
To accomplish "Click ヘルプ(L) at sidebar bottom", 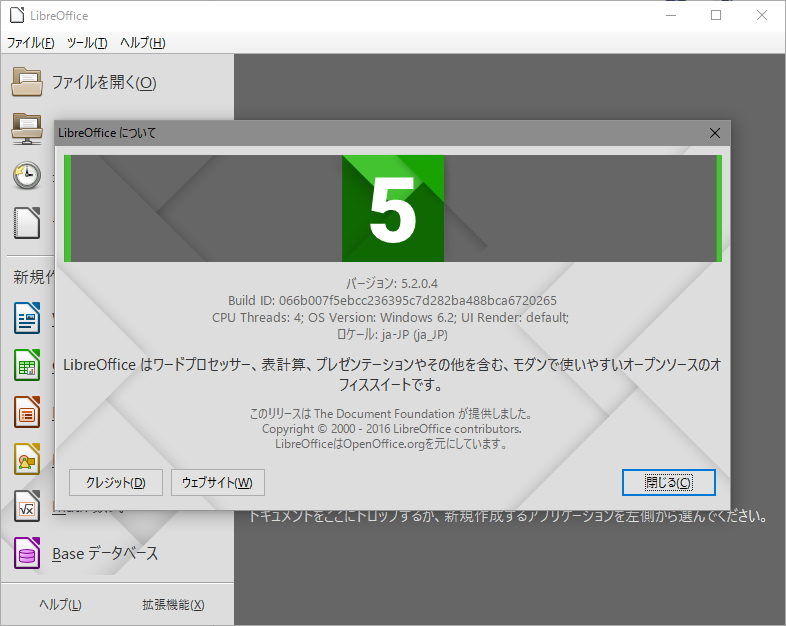I will (60, 604).
